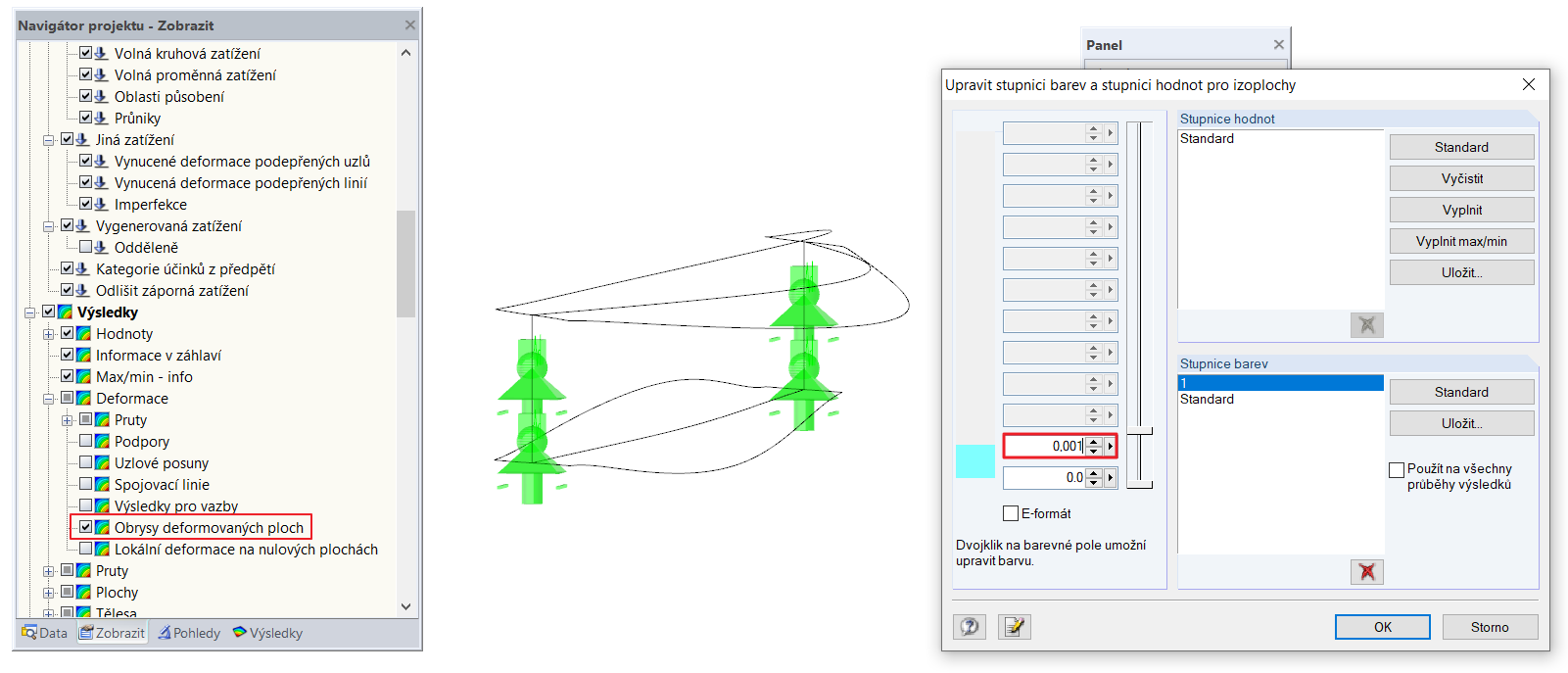Select entry 1 in Stupnice barev list
The width and height of the screenshot is (1568, 673).
tap(1280, 383)
